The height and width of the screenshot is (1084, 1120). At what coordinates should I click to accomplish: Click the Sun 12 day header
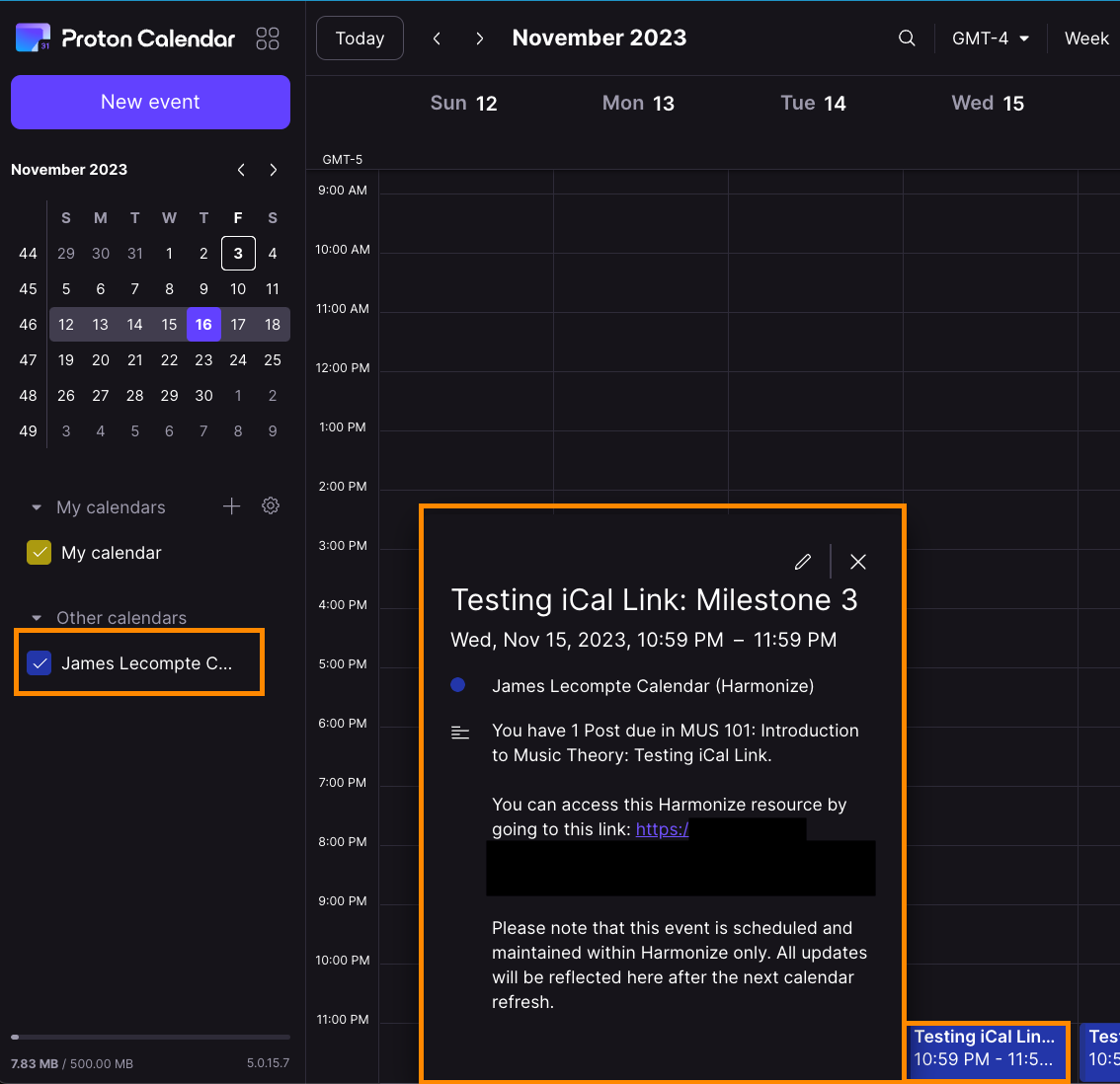click(463, 104)
